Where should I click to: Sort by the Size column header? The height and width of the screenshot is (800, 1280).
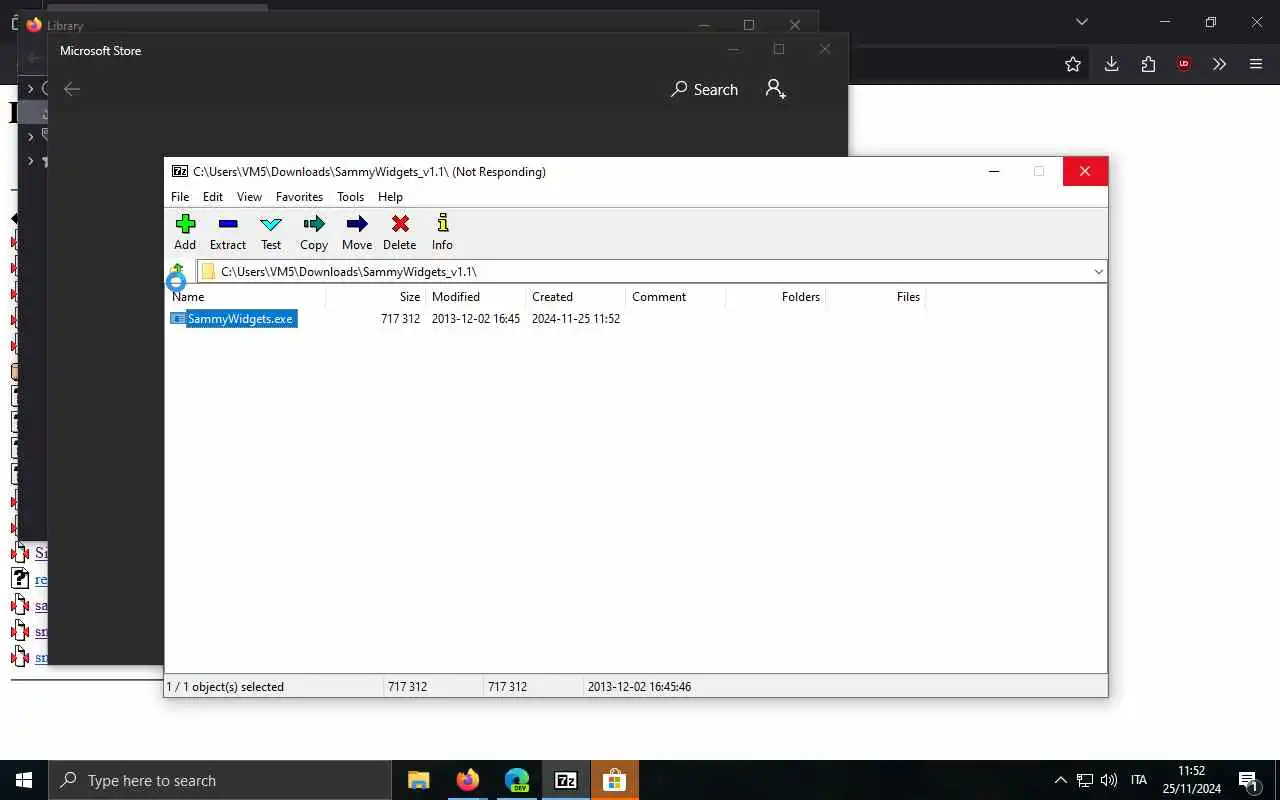tap(376, 297)
